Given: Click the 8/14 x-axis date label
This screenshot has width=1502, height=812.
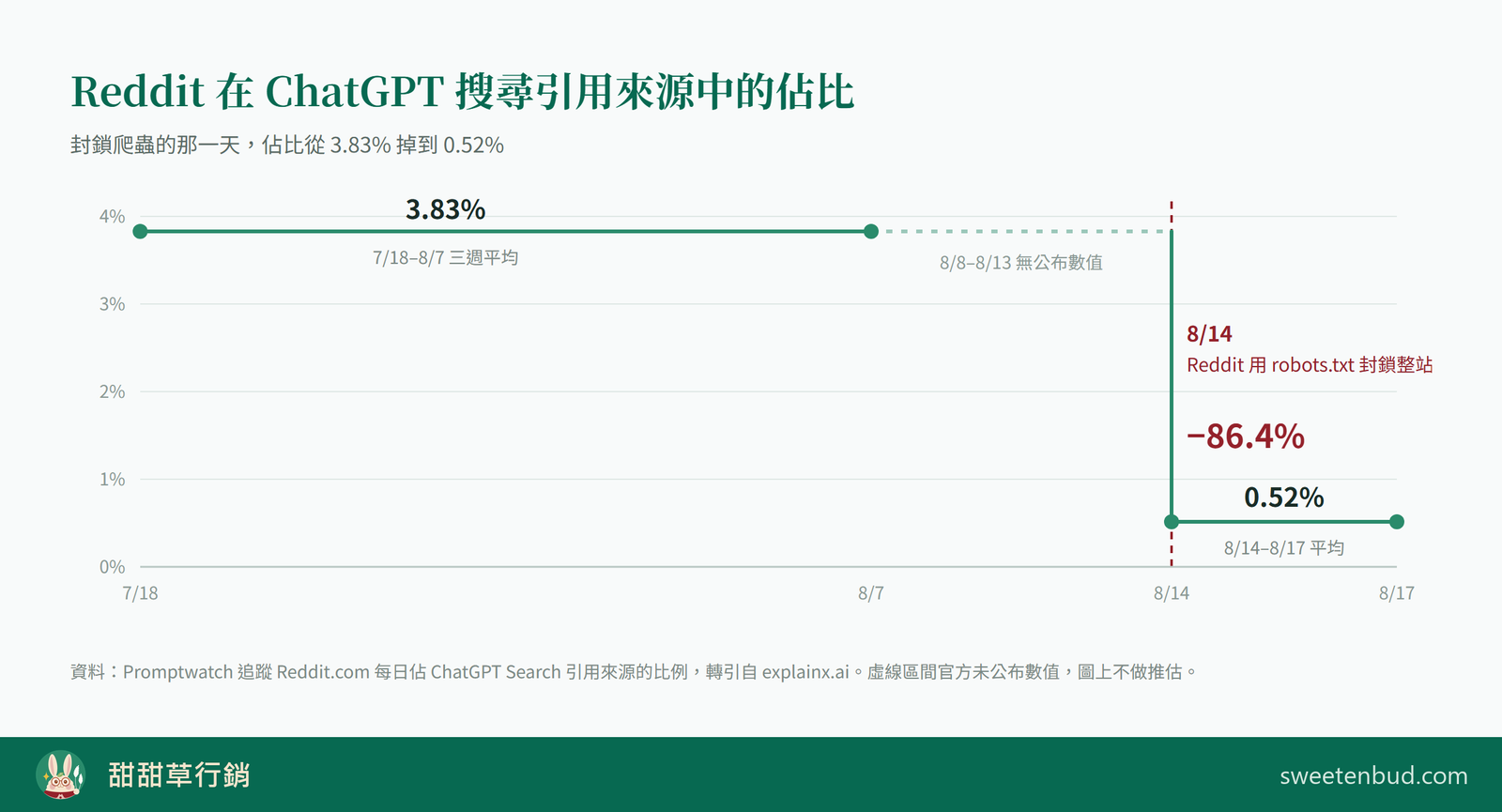Looking at the screenshot, I should tap(1172, 593).
